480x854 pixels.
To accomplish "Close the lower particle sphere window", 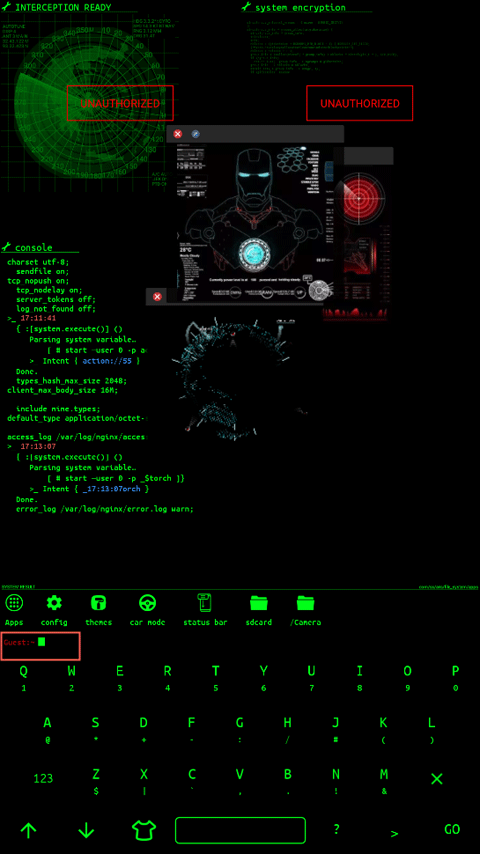I will [x=157, y=296].
